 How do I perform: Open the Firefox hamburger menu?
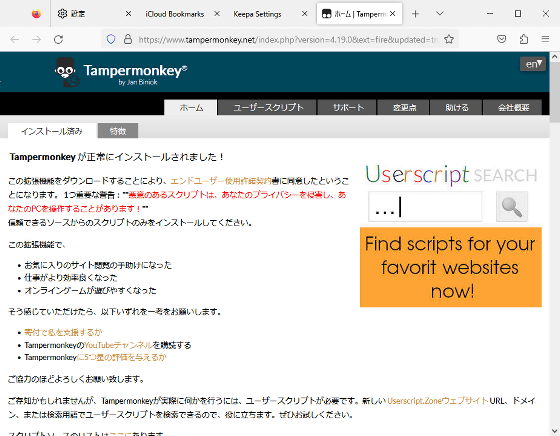pyautogui.click(x=545, y=39)
